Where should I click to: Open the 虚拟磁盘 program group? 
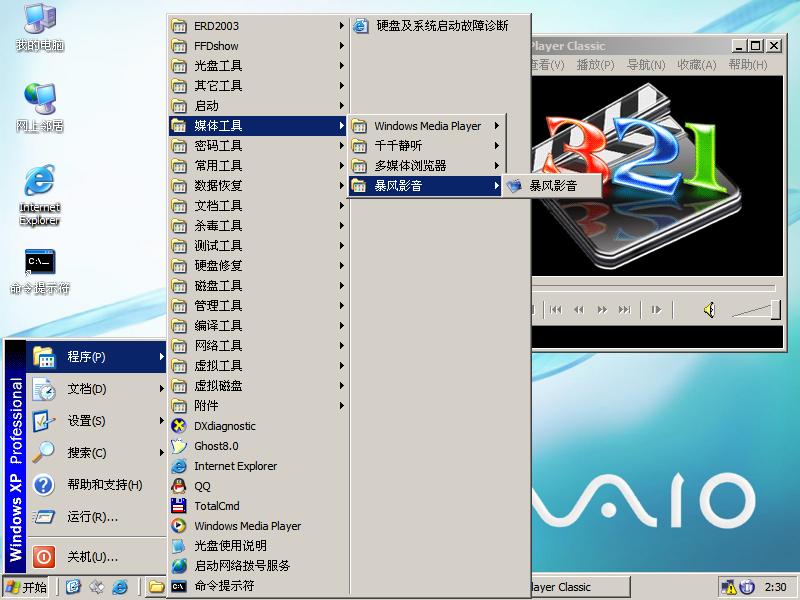tap(258, 386)
